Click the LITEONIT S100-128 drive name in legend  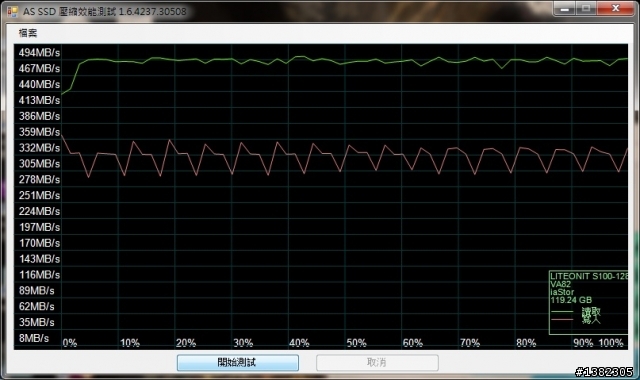point(589,276)
